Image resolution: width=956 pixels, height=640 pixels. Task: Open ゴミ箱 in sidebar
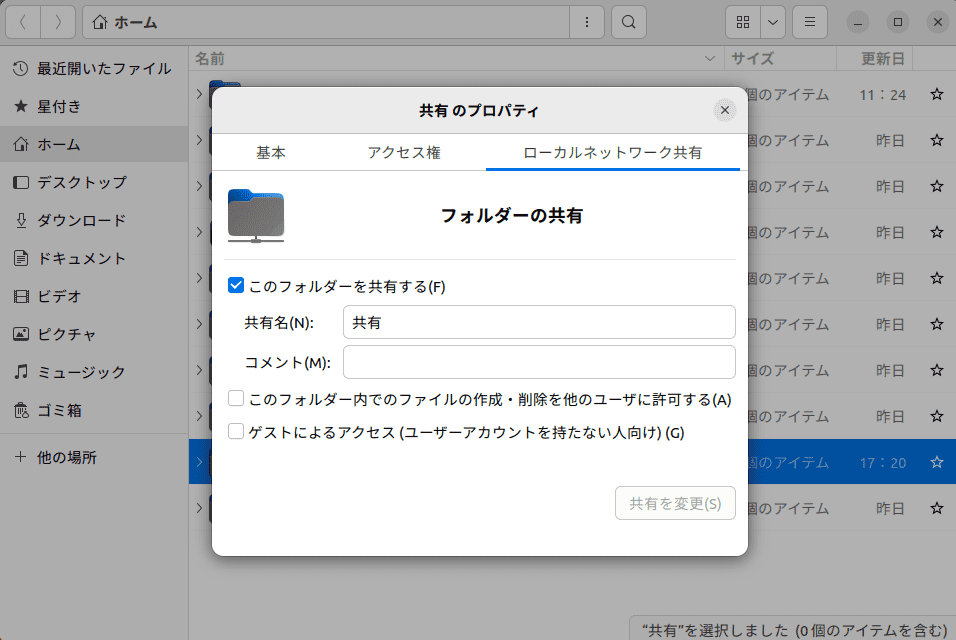click(x=94, y=410)
